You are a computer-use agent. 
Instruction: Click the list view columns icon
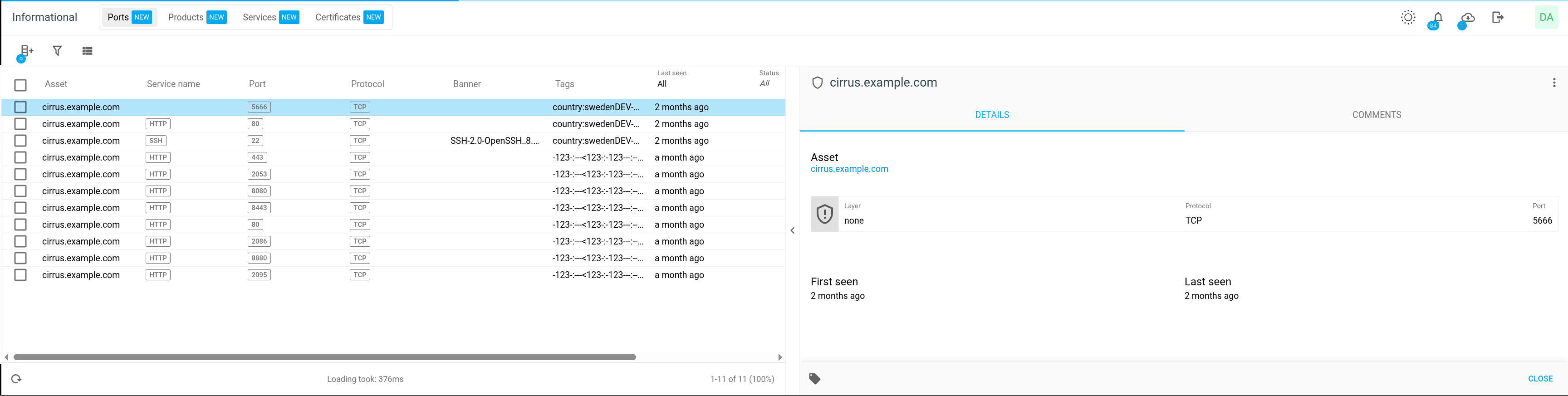87,51
